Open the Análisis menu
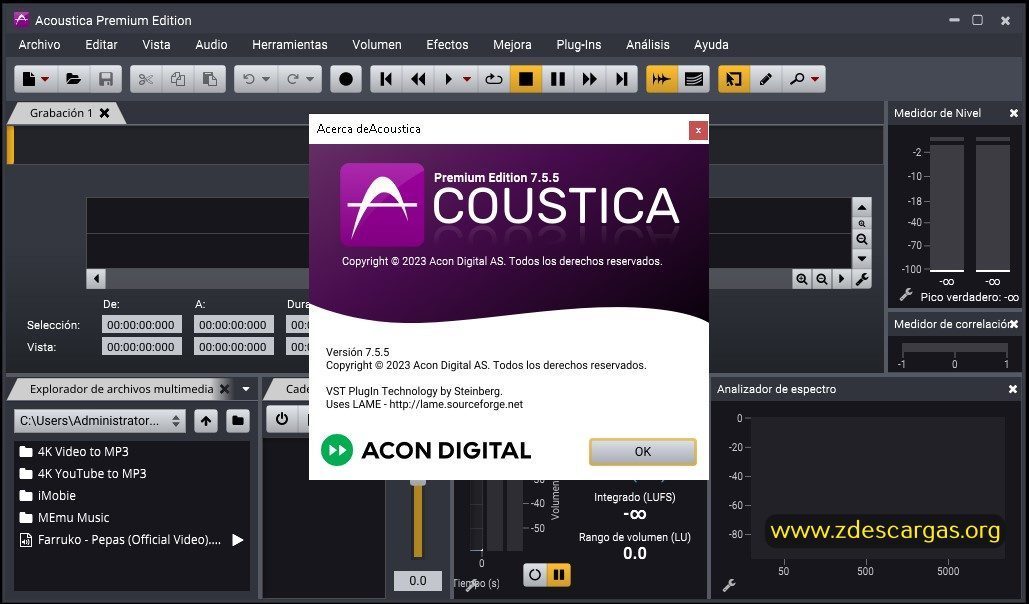 [x=648, y=45]
